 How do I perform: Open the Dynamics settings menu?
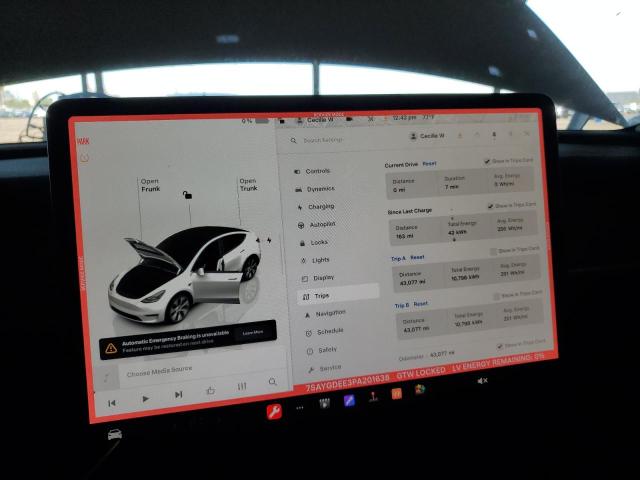[x=315, y=189]
